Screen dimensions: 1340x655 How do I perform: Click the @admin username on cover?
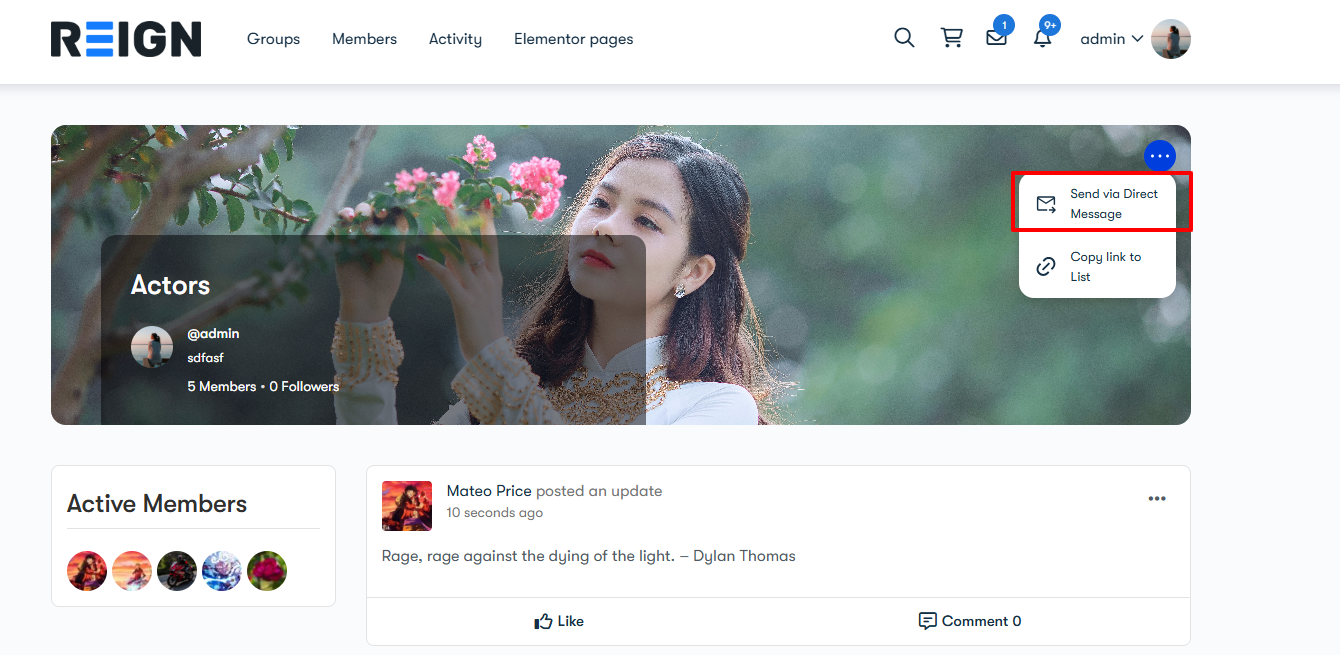(213, 334)
